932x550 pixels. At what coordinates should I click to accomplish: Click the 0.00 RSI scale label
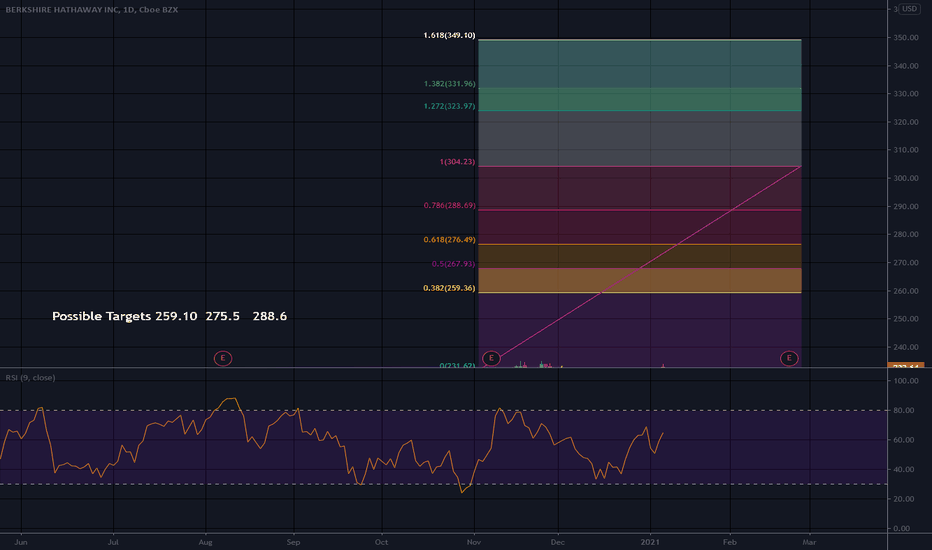tap(902, 528)
